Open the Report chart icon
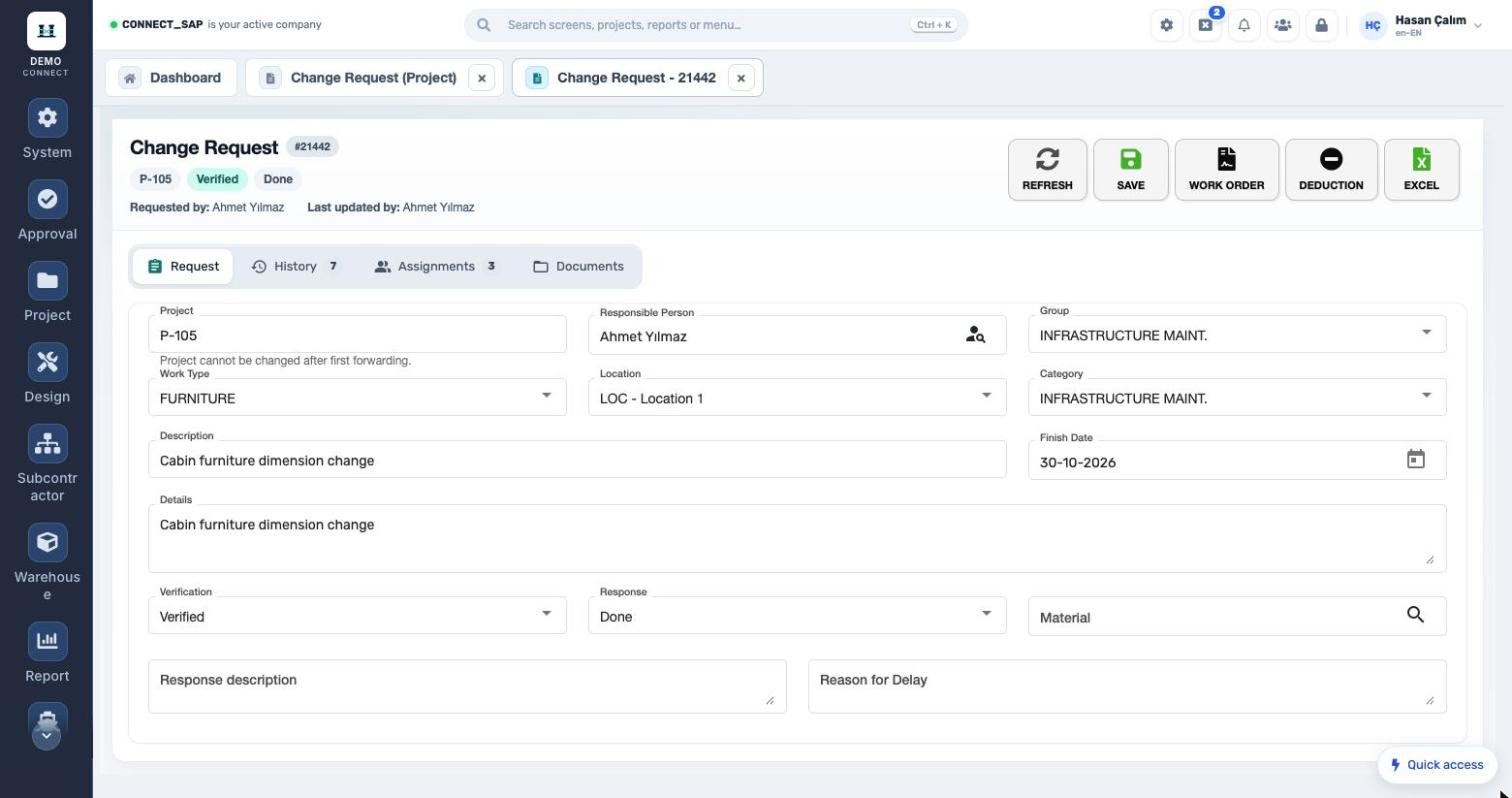1512x798 pixels. 47,641
